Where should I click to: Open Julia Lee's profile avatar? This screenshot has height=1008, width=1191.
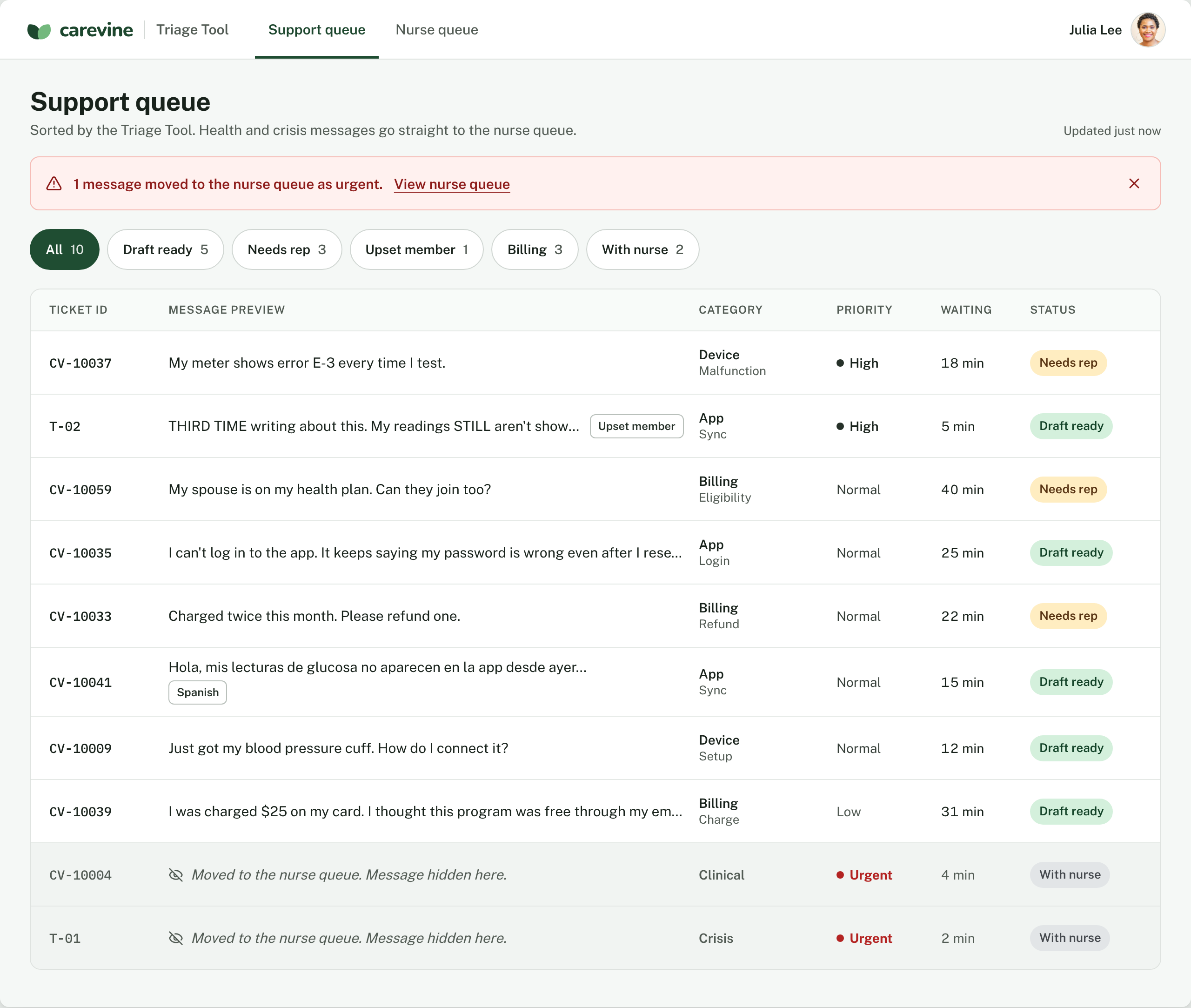pos(1148,30)
